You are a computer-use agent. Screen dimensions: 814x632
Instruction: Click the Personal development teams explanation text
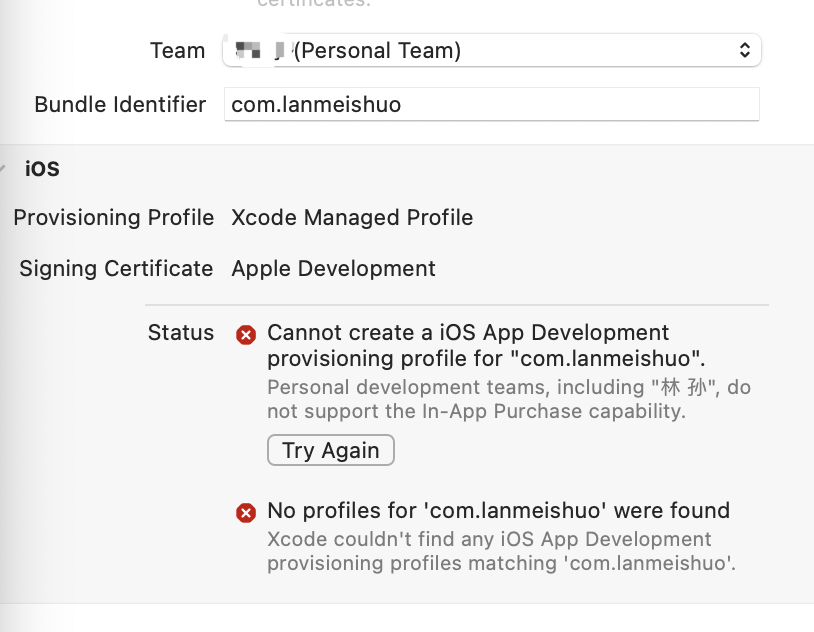pyautogui.click(x=509, y=399)
